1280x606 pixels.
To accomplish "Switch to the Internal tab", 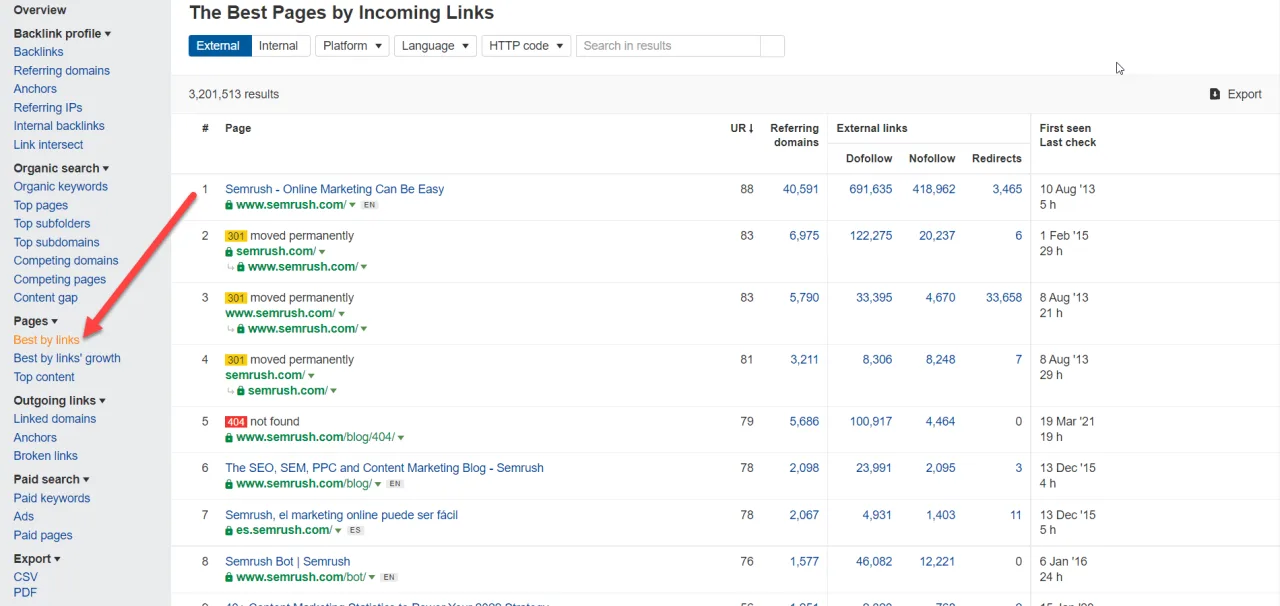I will point(279,45).
